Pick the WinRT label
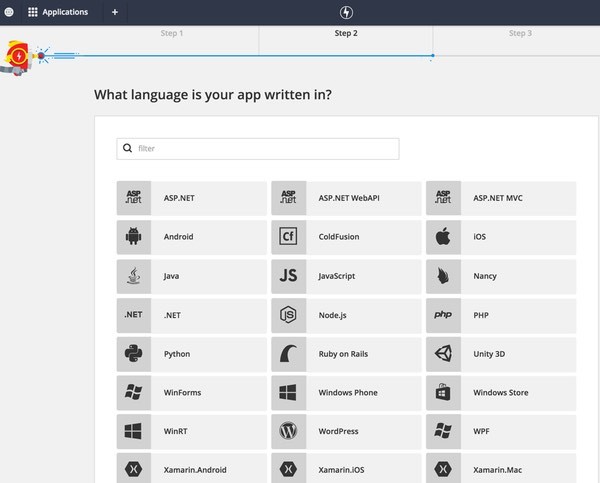The width and height of the screenshot is (600, 483). point(176,431)
